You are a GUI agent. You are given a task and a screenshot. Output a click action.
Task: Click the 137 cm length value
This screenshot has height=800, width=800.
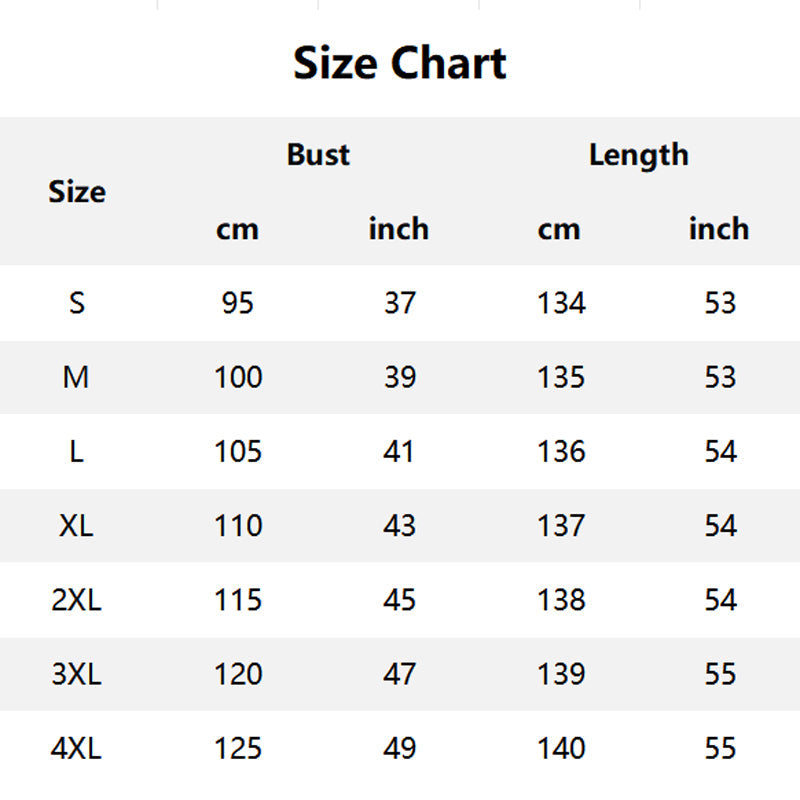coord(560,525)
